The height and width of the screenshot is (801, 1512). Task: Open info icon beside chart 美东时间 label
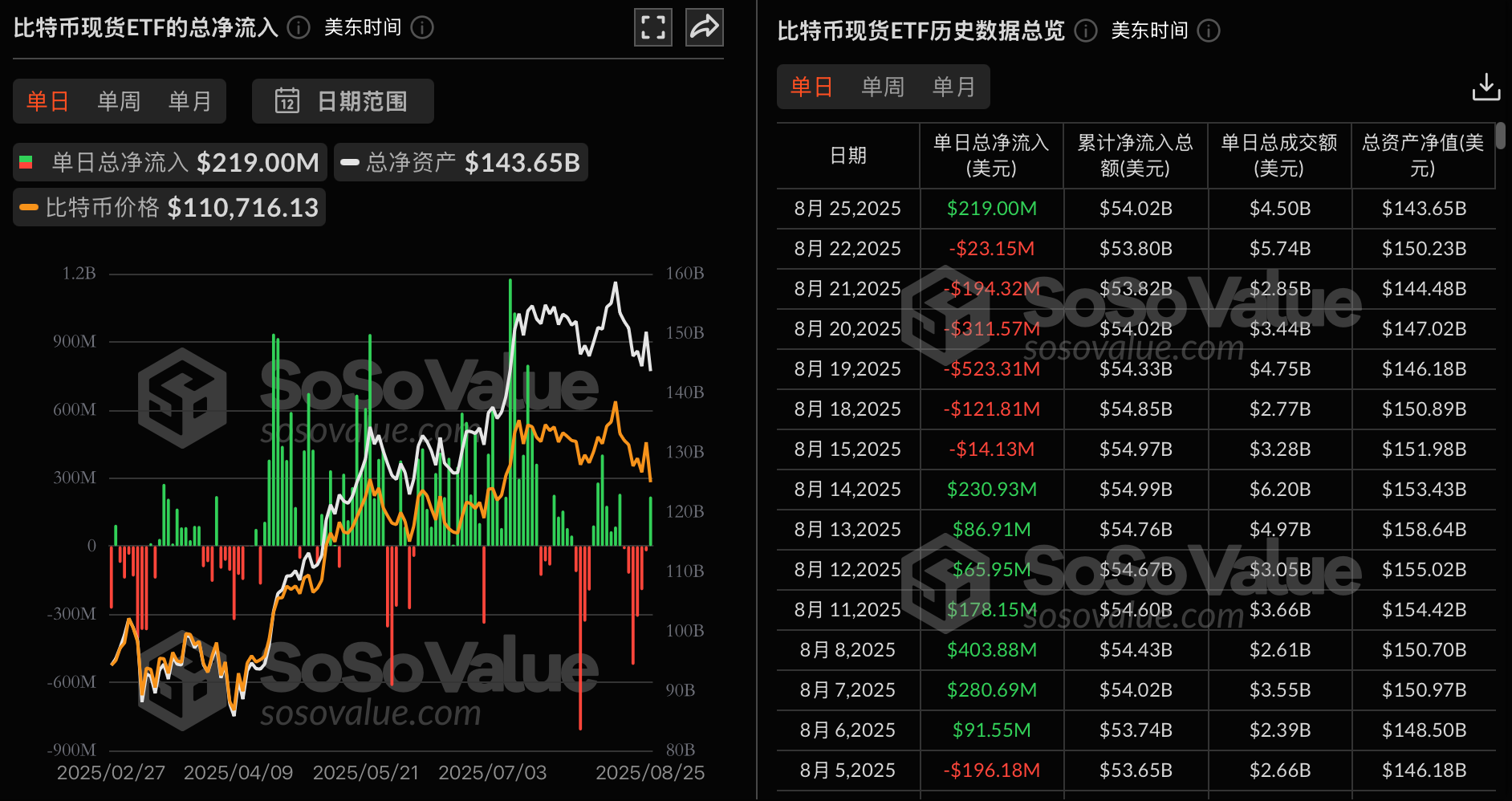click(422, 28)
